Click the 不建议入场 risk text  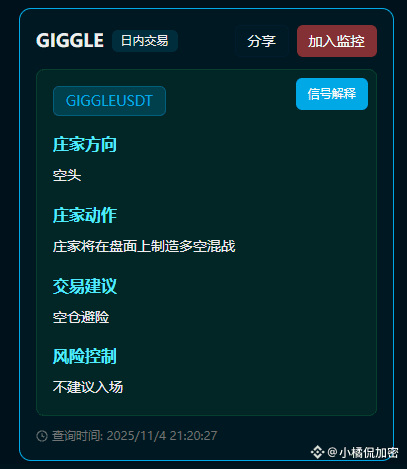[88, 387]
